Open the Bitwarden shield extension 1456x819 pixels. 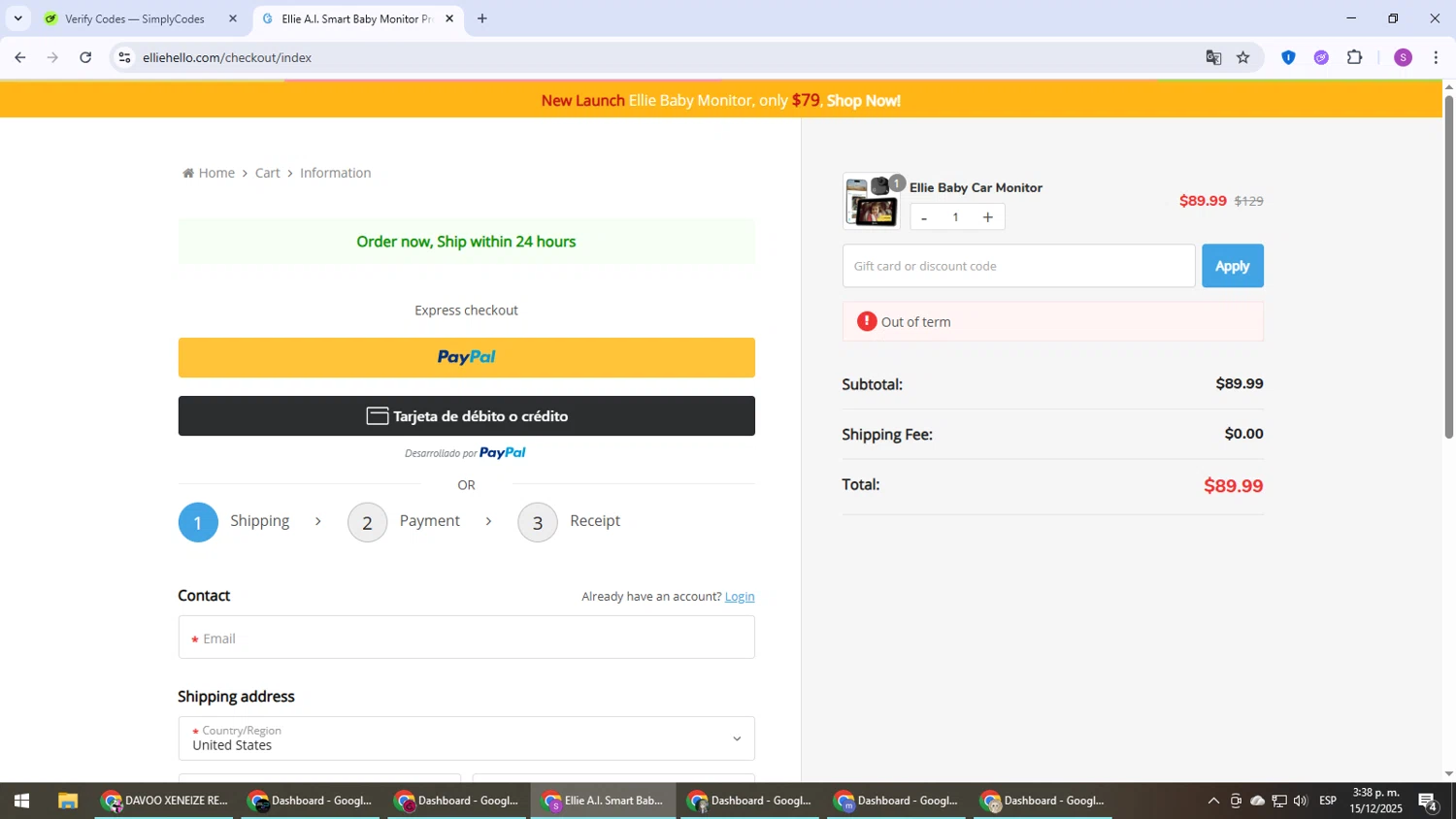pyautogui.click(x=1288, y=58)
